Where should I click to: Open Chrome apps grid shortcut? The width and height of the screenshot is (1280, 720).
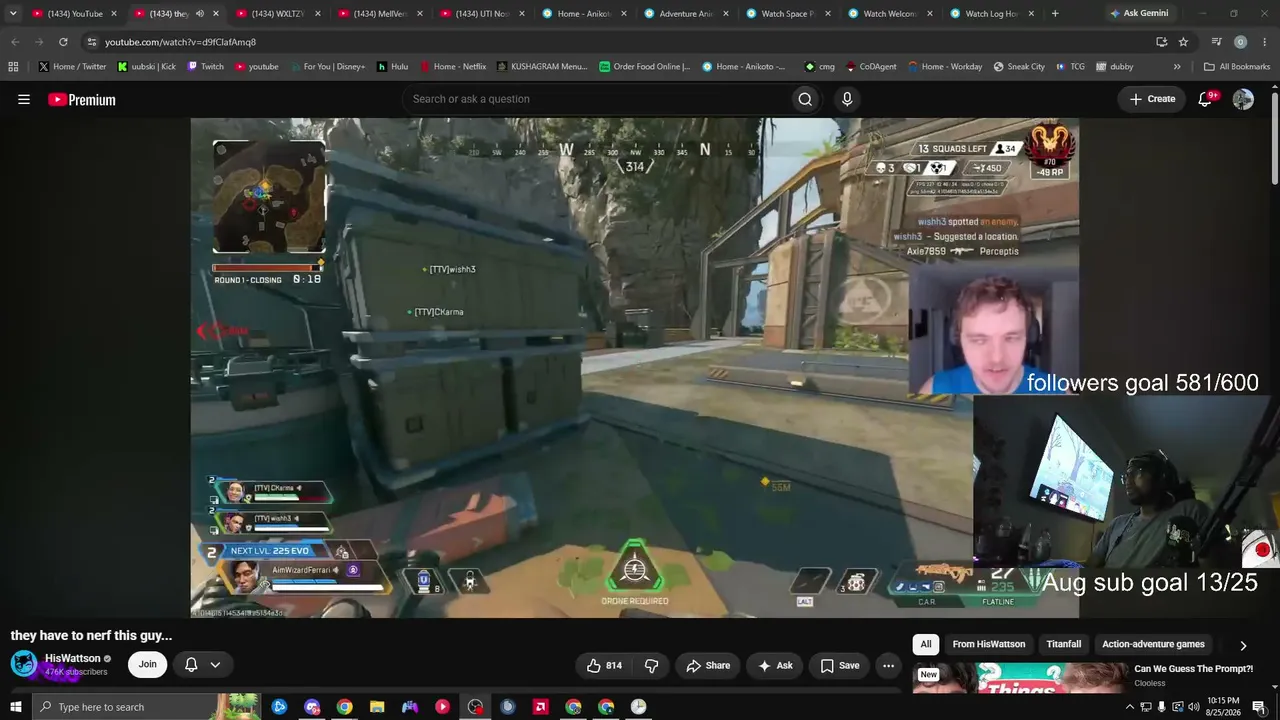(x=13, y=67)
